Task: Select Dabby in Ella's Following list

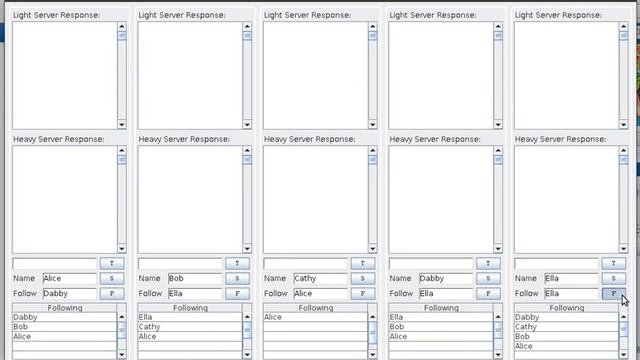Action: (x=566, y=317)
